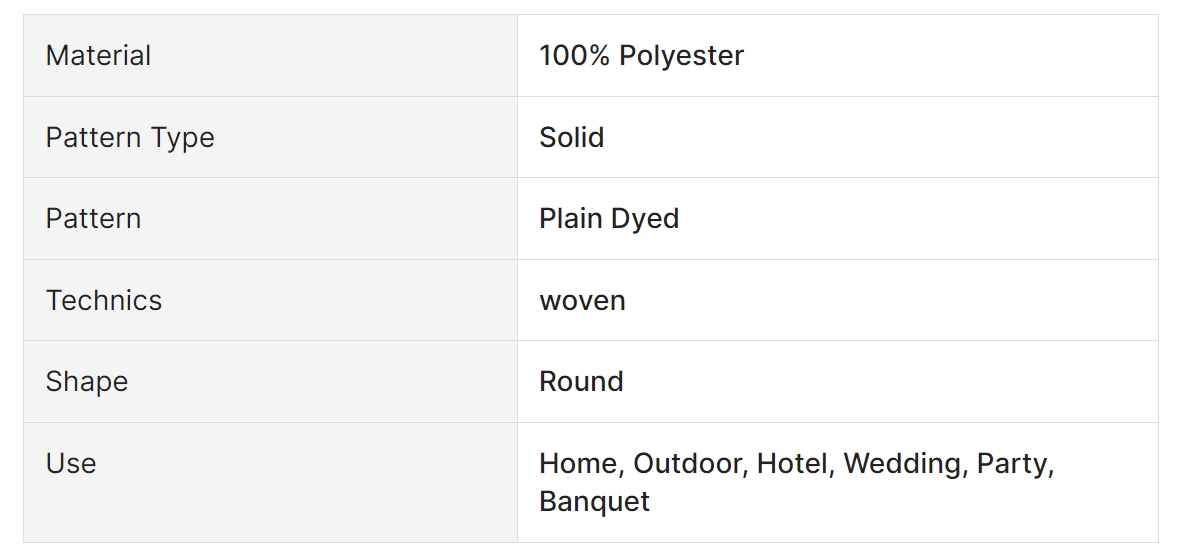This screenshot has height=556, width=1178.
Task: Click the Technics row label
Action: [103, 300]
